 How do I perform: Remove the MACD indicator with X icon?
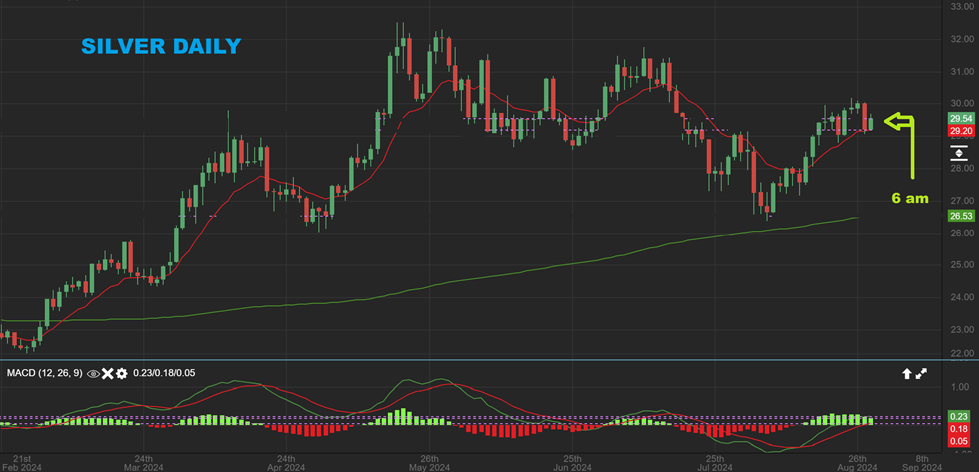pyautogui.click(x=108, y=373)
